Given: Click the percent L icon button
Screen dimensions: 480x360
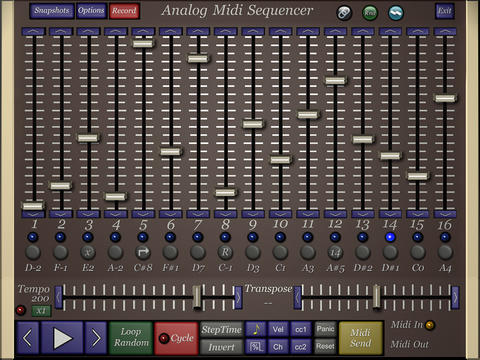Looking at the screenshot, I should 256,347.
